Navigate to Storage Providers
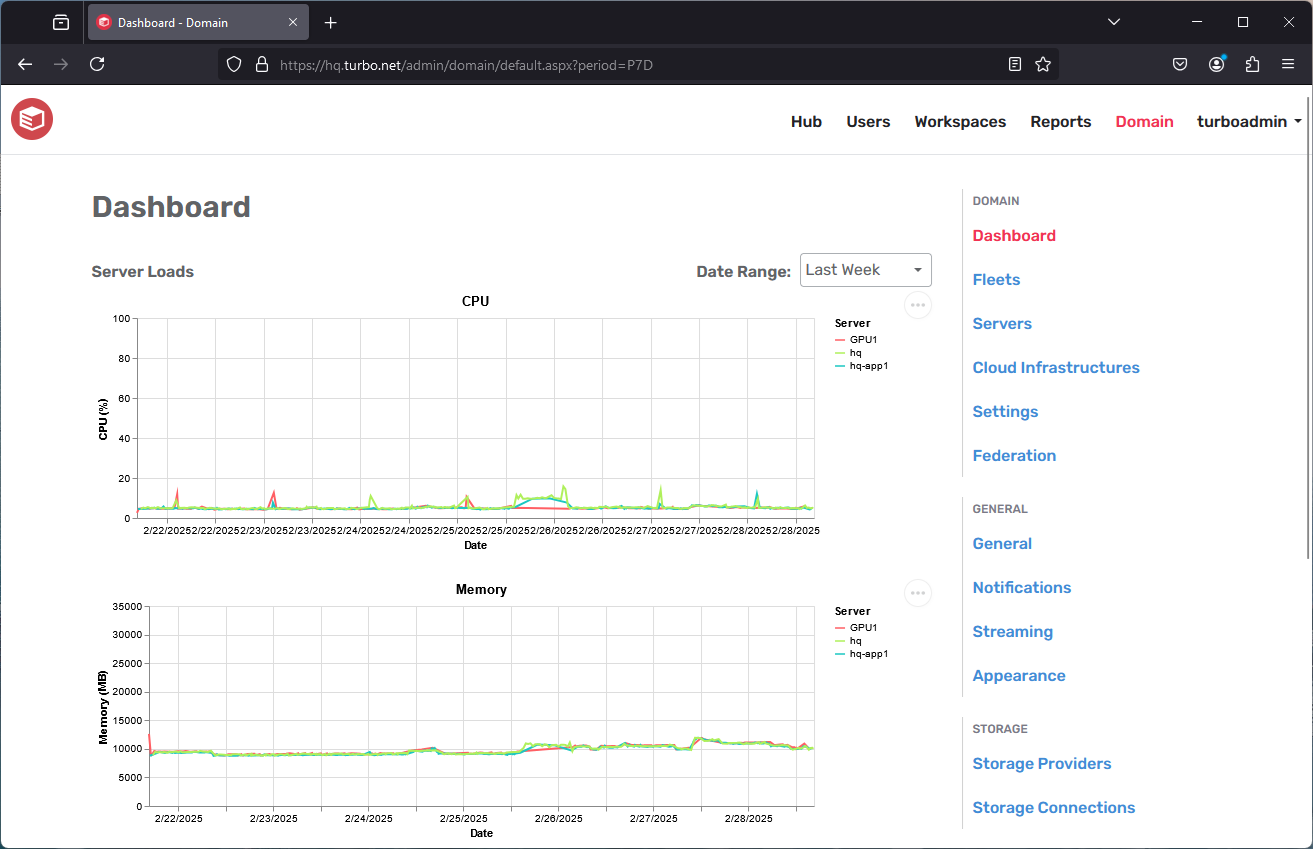Image resolution: width=1313 pixels, height=849 pixels. coord(1041,763)
